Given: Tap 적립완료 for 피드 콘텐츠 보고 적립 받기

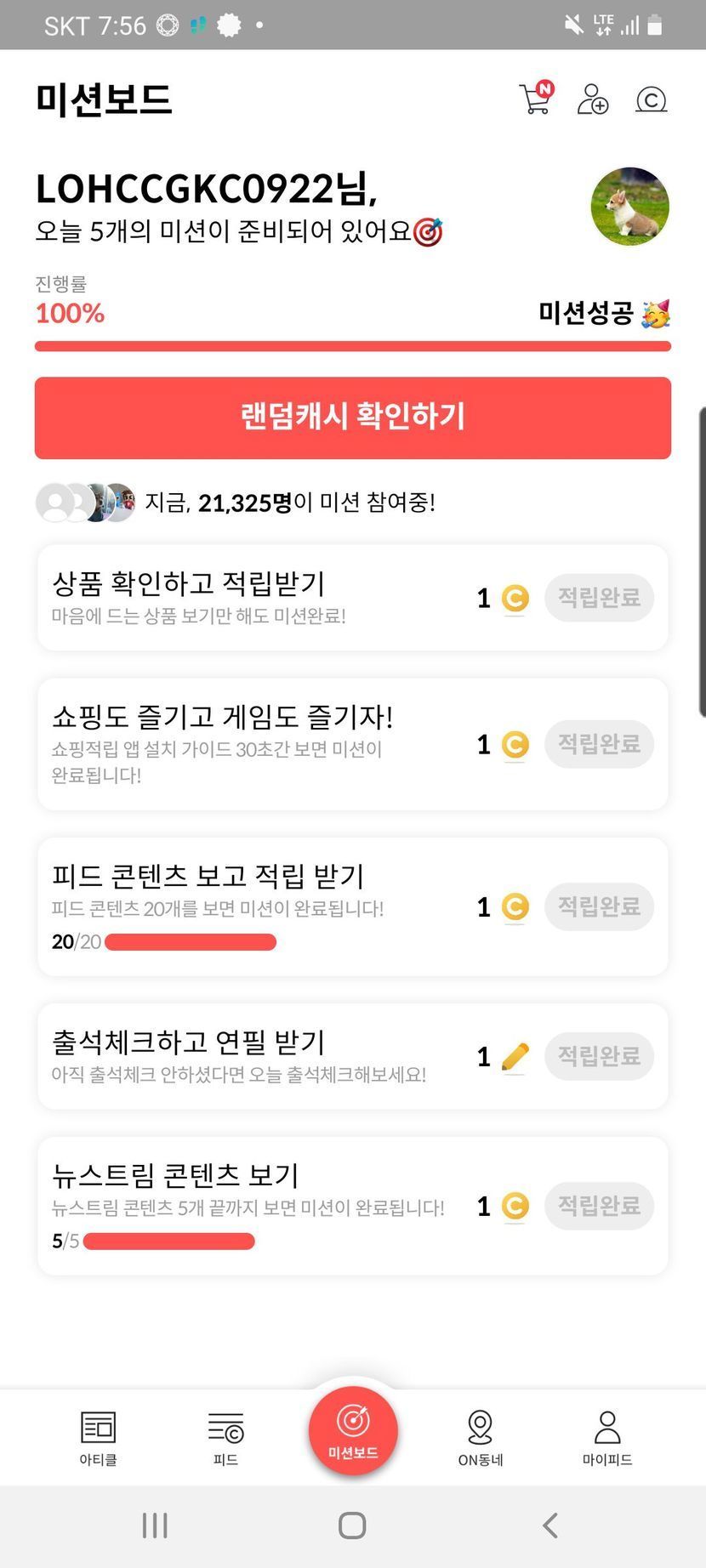Looking at the screenshot, I should coord(599,906).
